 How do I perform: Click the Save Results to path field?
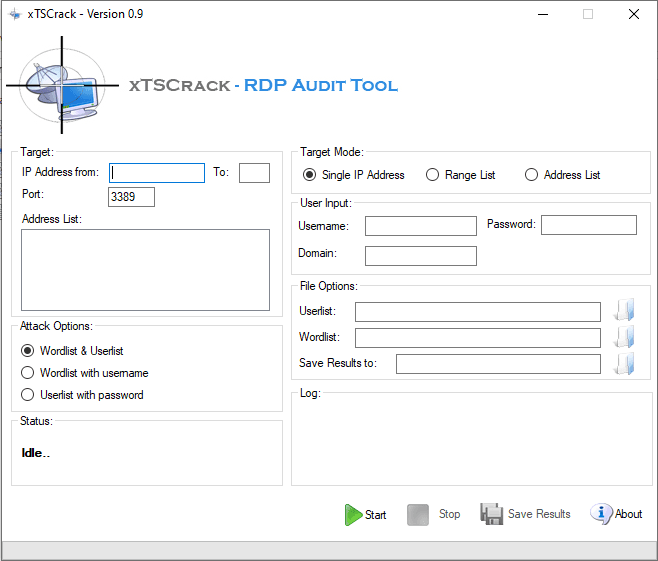[x=499, y=364]
